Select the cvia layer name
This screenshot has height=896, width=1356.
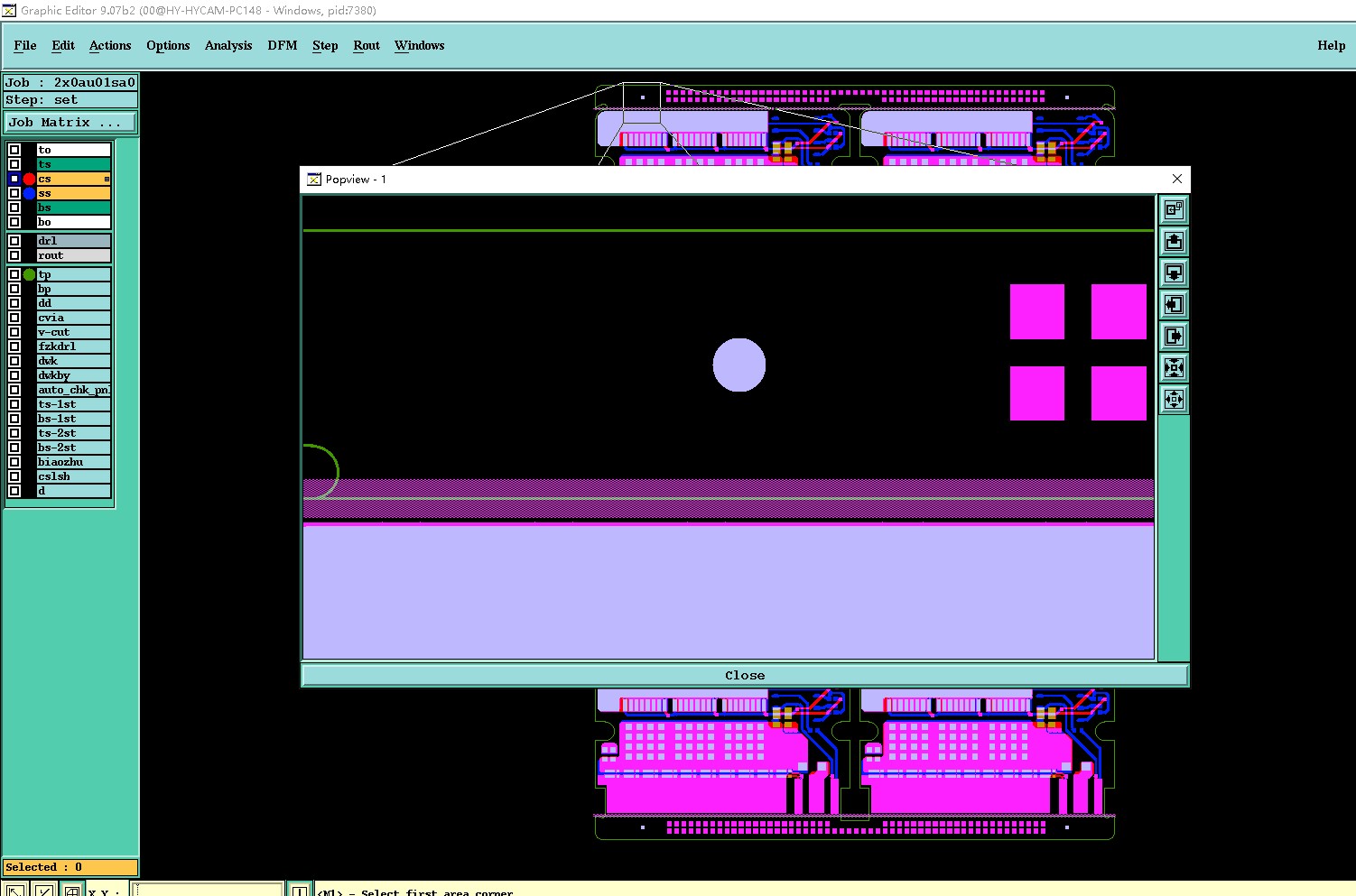click(73, 318)
